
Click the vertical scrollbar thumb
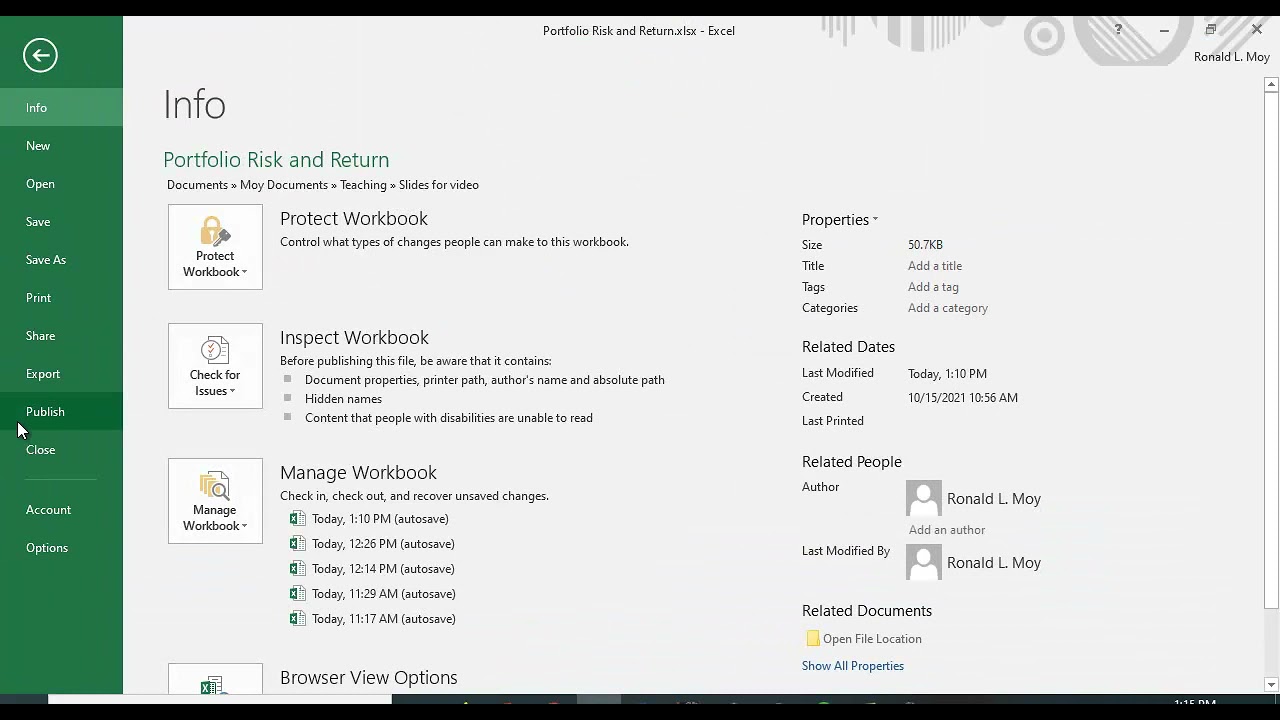1271,351
